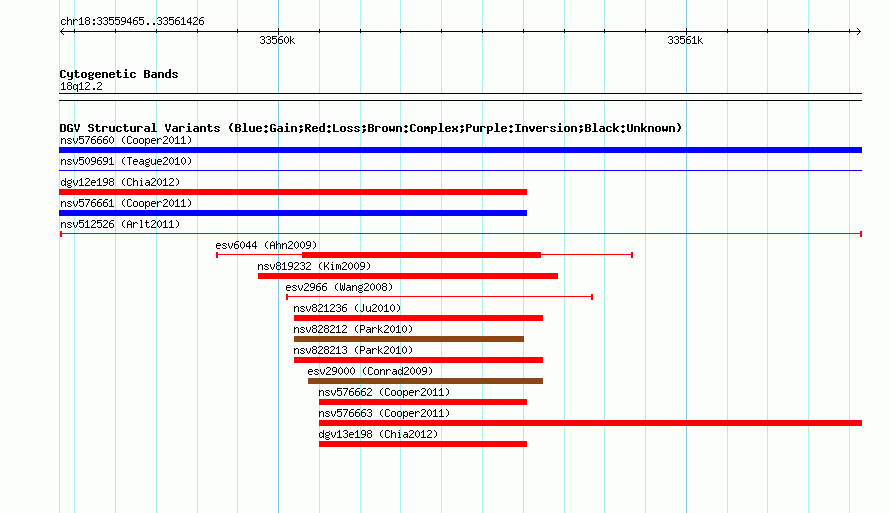Select the thin red nsv512526 line
This screenshot has width=890, height=513.
461,234
